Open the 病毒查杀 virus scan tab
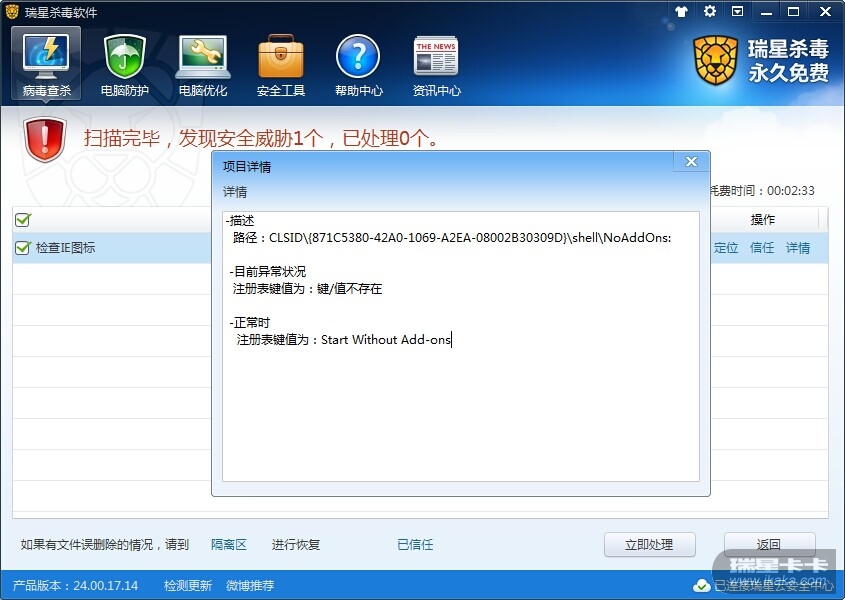The height and width of the screenshot is (600, 845). click(46, 64)
